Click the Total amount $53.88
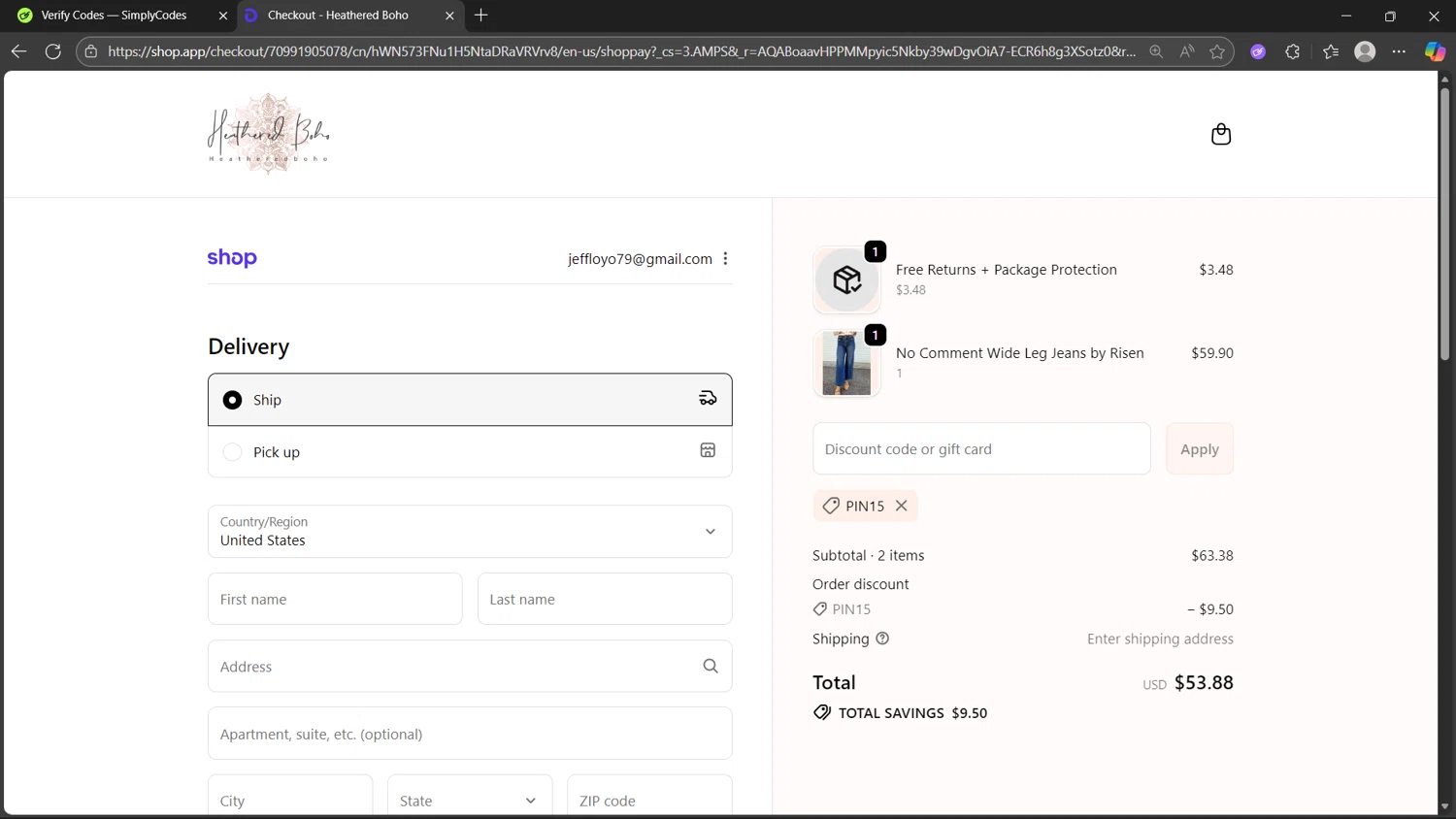1456x819 pixels. click(1204, 683)
